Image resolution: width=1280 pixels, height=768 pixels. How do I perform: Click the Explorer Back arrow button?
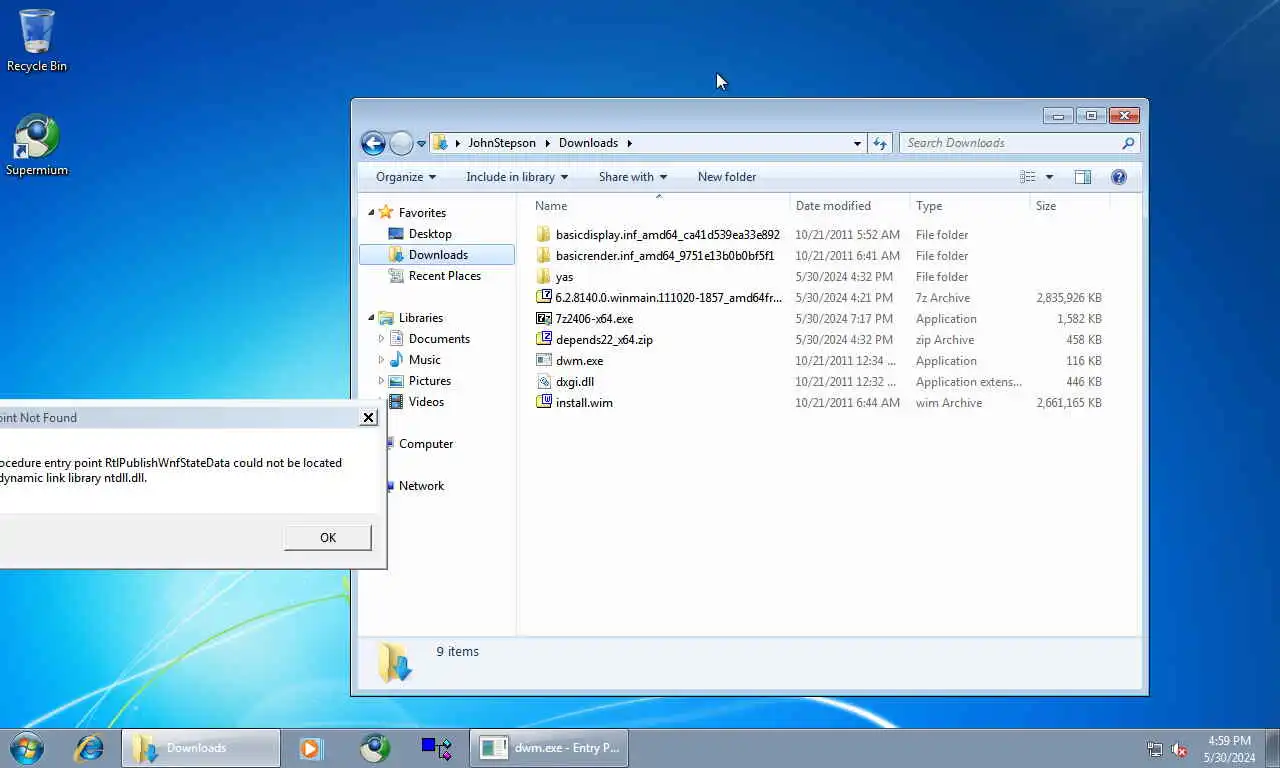click(373, 143)
